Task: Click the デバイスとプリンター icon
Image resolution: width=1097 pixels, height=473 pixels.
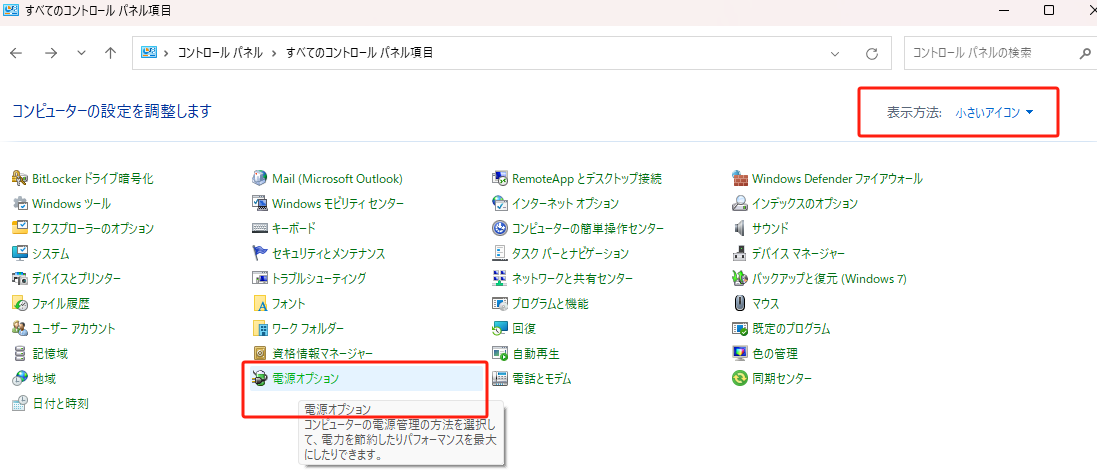Action: click(20, 278)
